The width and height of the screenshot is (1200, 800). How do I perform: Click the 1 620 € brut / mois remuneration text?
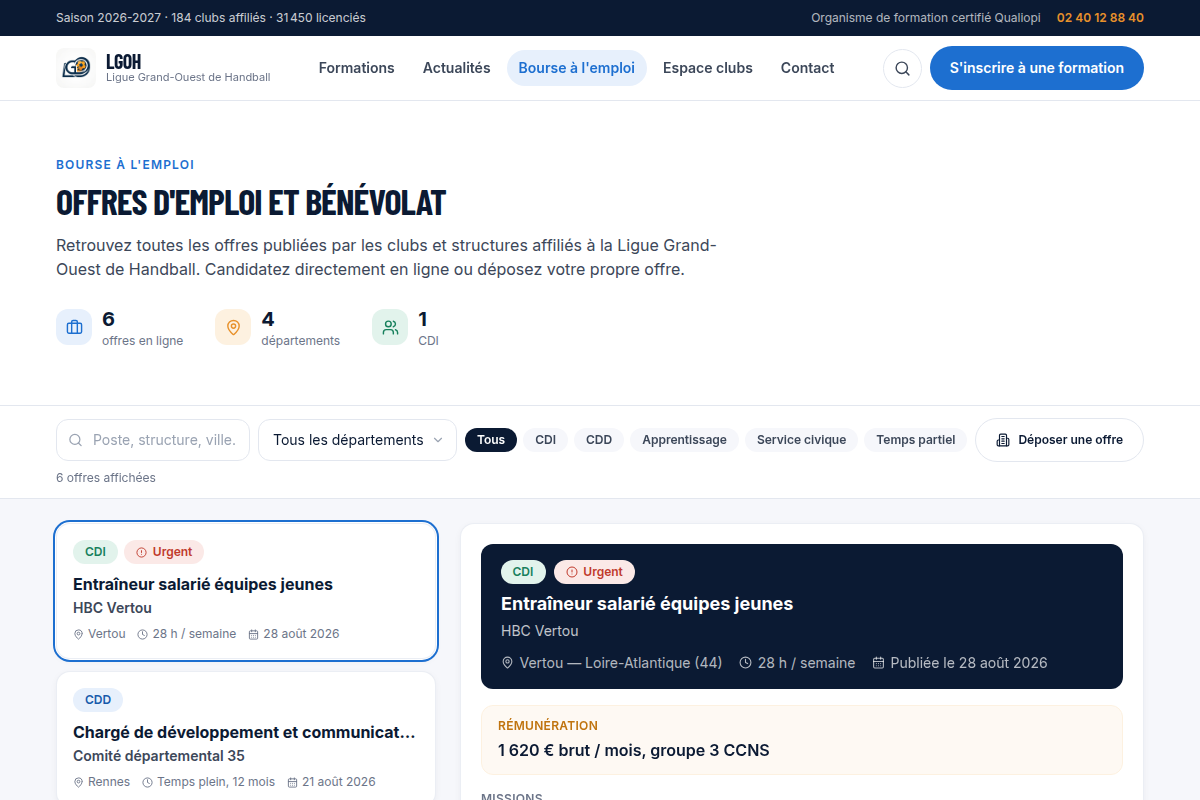(634, 750)
